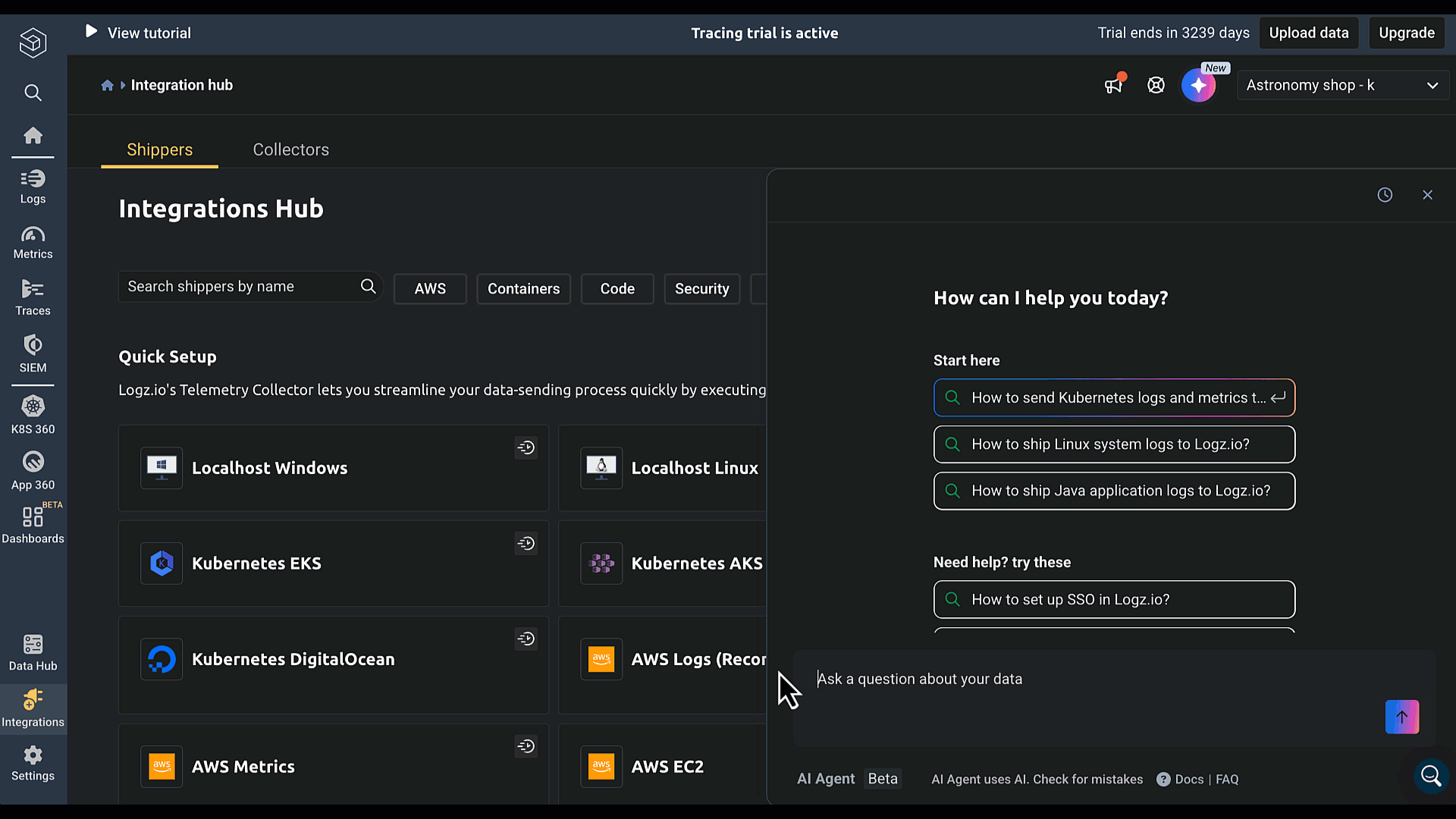1456x819 pixels.
Task: Open the Logs section in sidebar
Action: coord(33,187)
